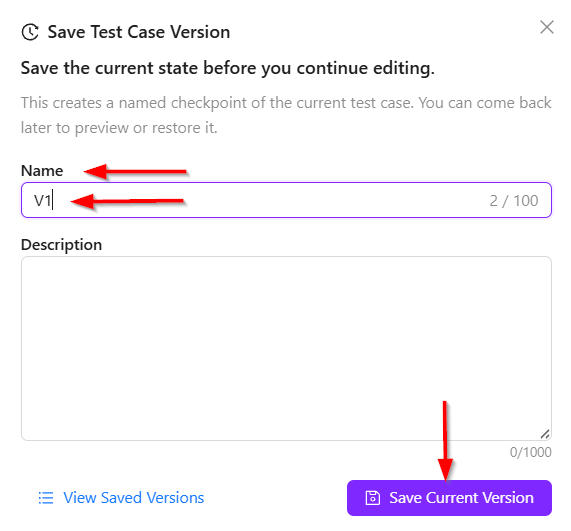Click inside the empty Description text area
The image size is (571, 531).
(x=286, y=349)
